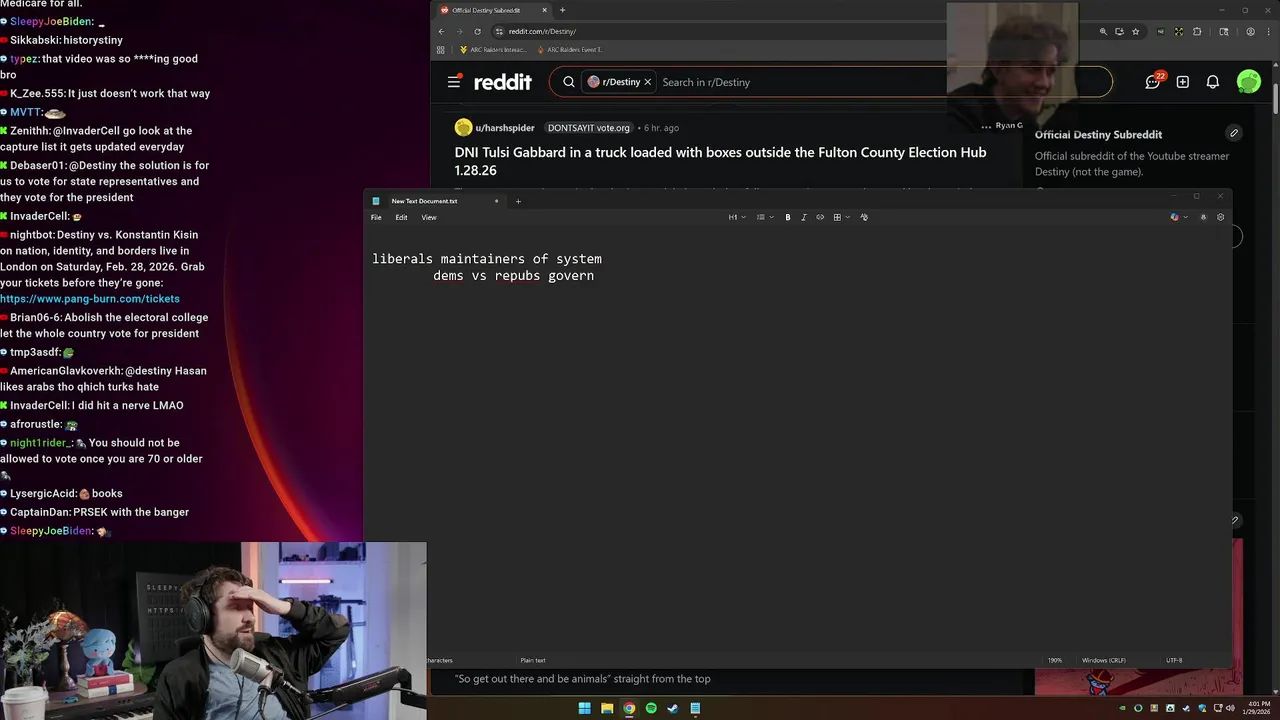Close the New Text Document.txt tab
This screenshot has height=720, width=1280.
click(496, 201)
